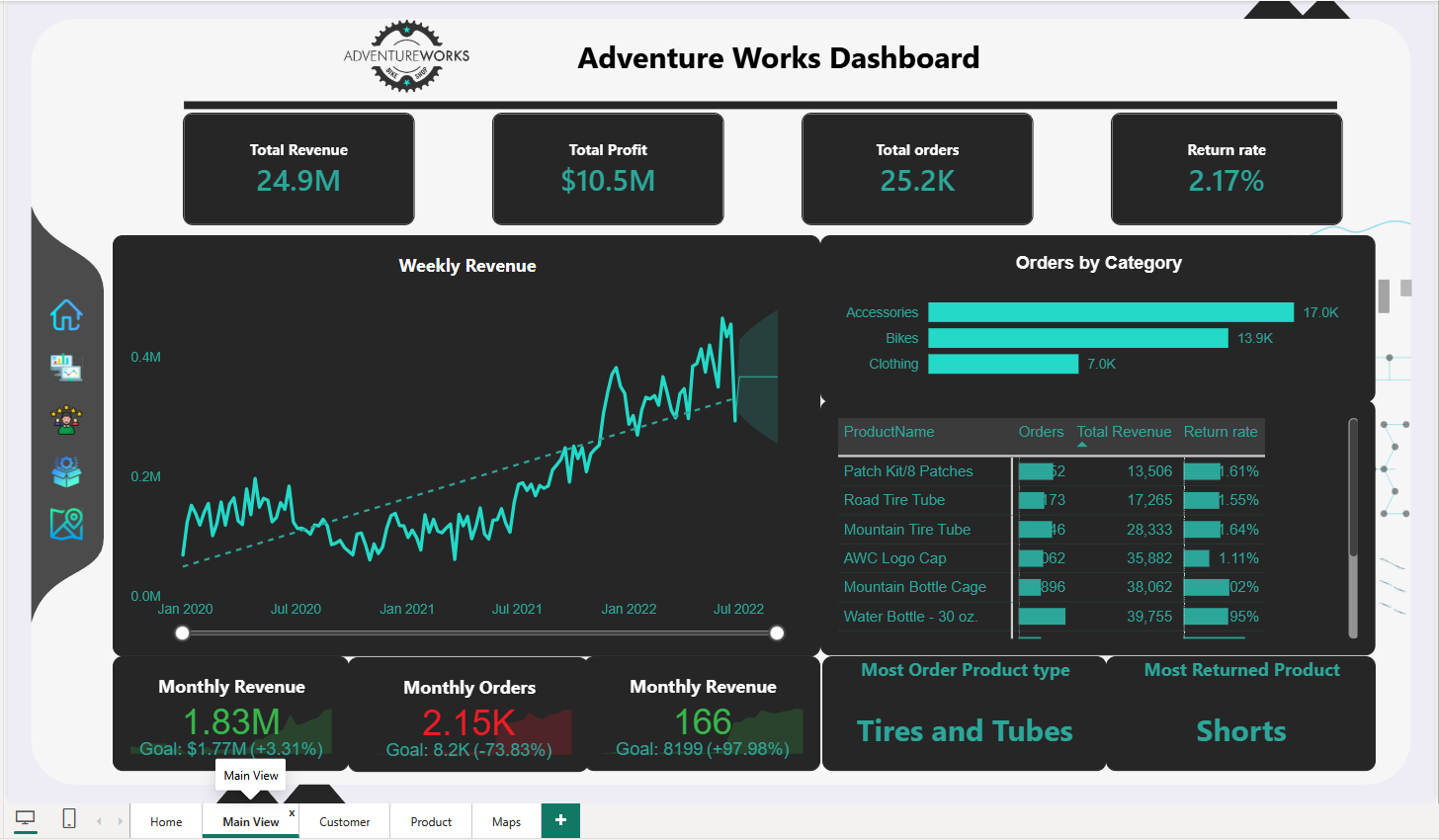Switch to desktop layout view icon
This screenshot has width=1439, height=840.
click(x=26, y=818)
